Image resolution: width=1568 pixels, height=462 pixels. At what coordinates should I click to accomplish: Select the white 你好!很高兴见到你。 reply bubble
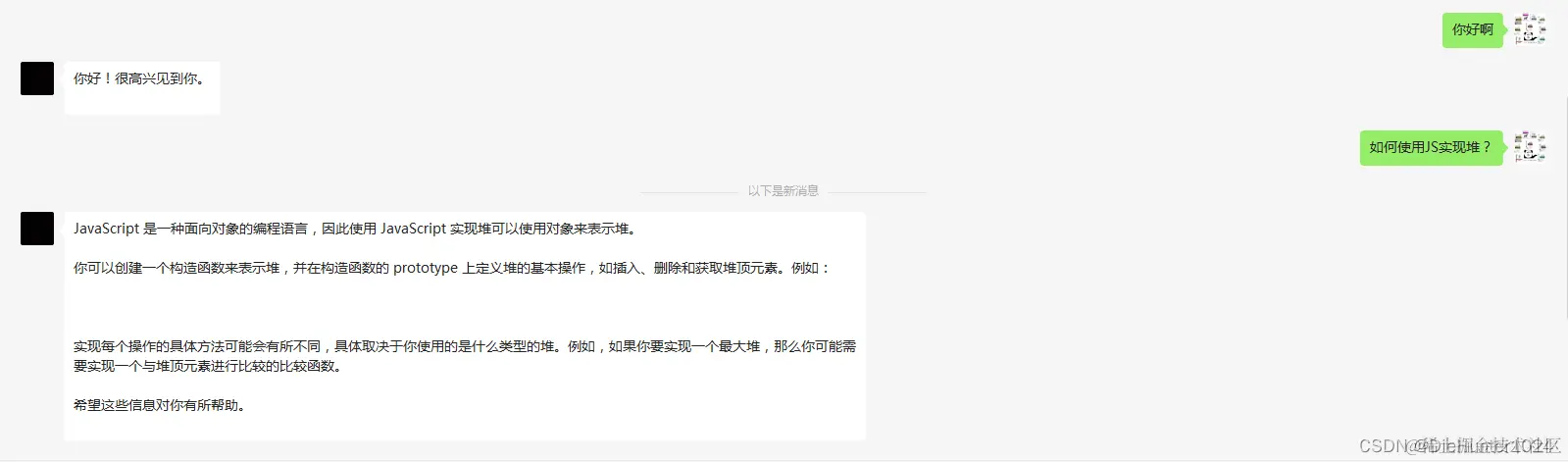142,88
